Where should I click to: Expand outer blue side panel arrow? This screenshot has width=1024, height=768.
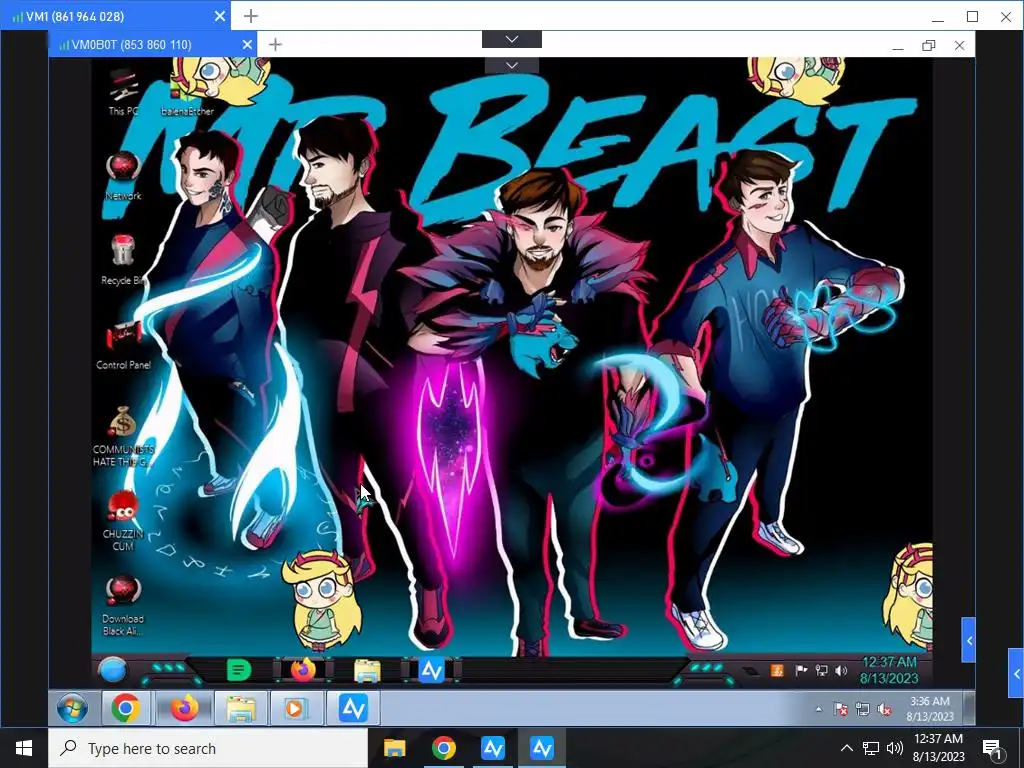(x=1016, y=673)
